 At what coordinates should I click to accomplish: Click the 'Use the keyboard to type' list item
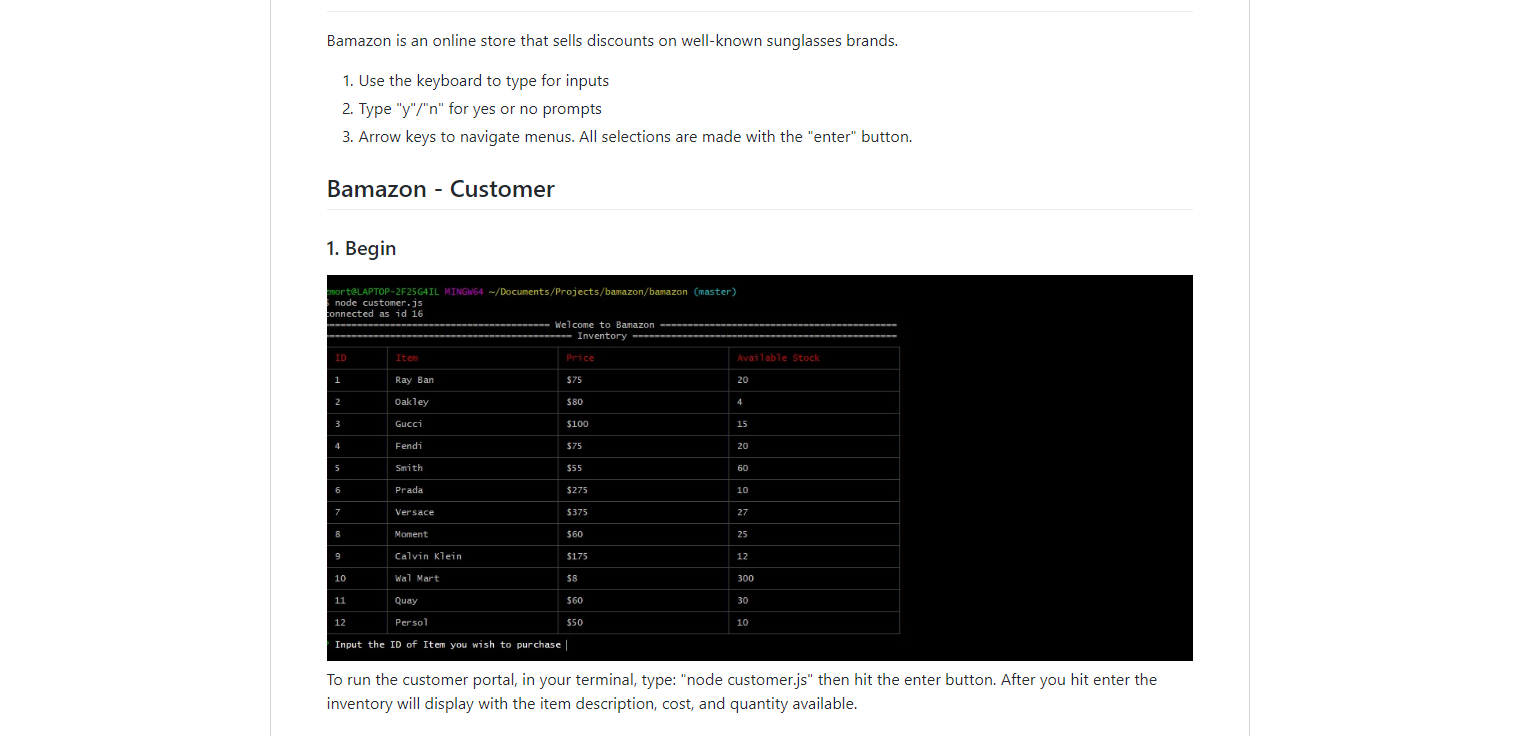point(483,81)
